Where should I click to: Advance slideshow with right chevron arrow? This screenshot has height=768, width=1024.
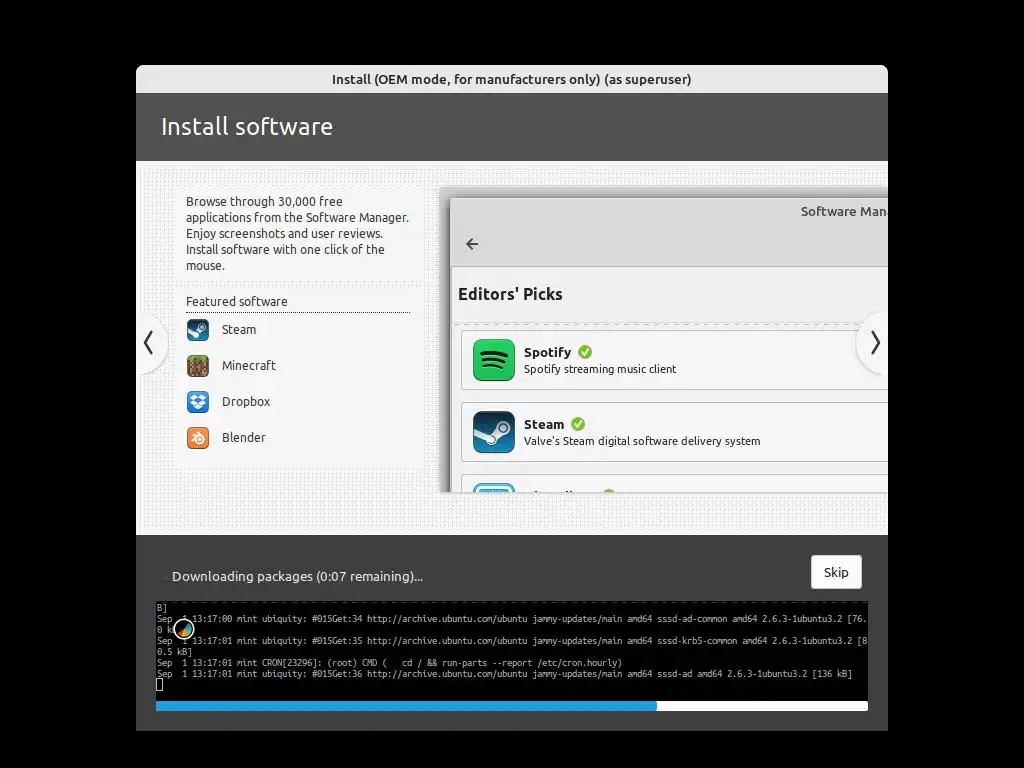(x=874, y=342)
